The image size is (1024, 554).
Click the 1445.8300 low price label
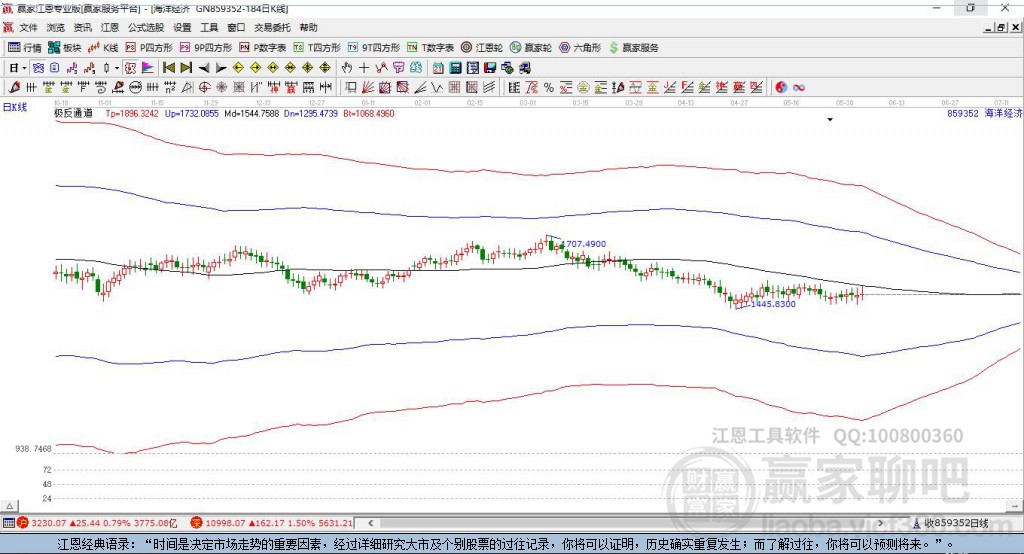click(x=773, y=304)
